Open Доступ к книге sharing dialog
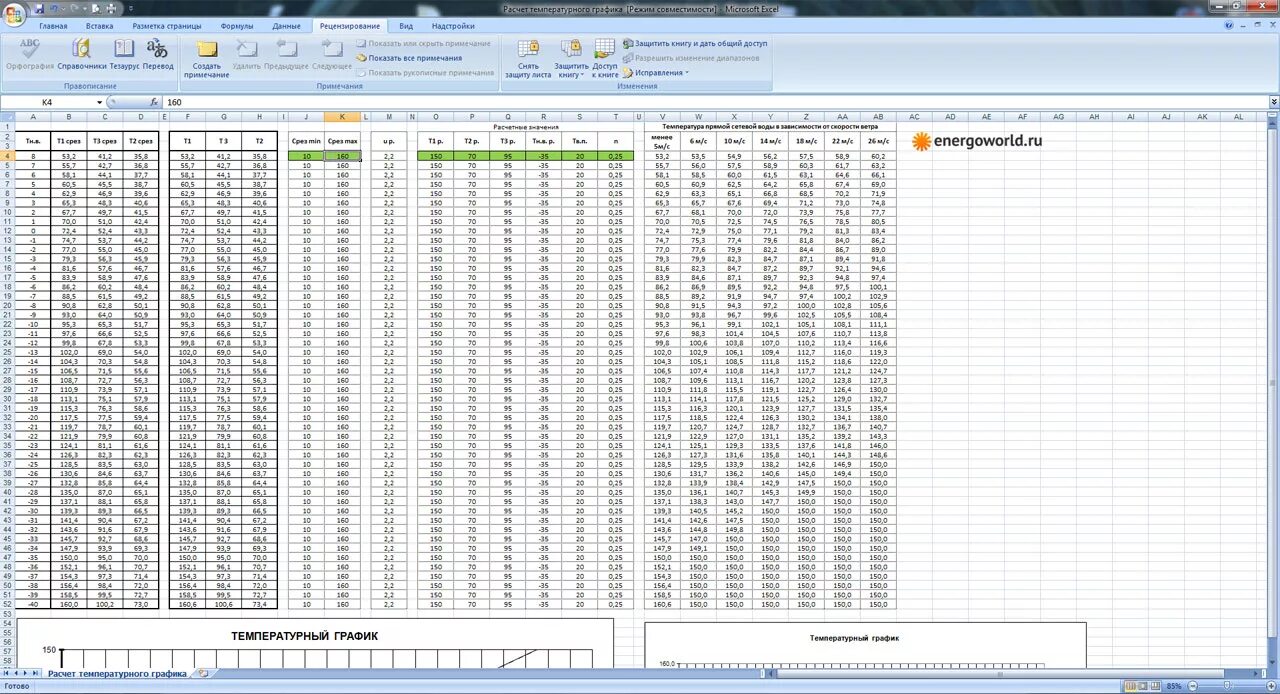 (x=605, y=58)
